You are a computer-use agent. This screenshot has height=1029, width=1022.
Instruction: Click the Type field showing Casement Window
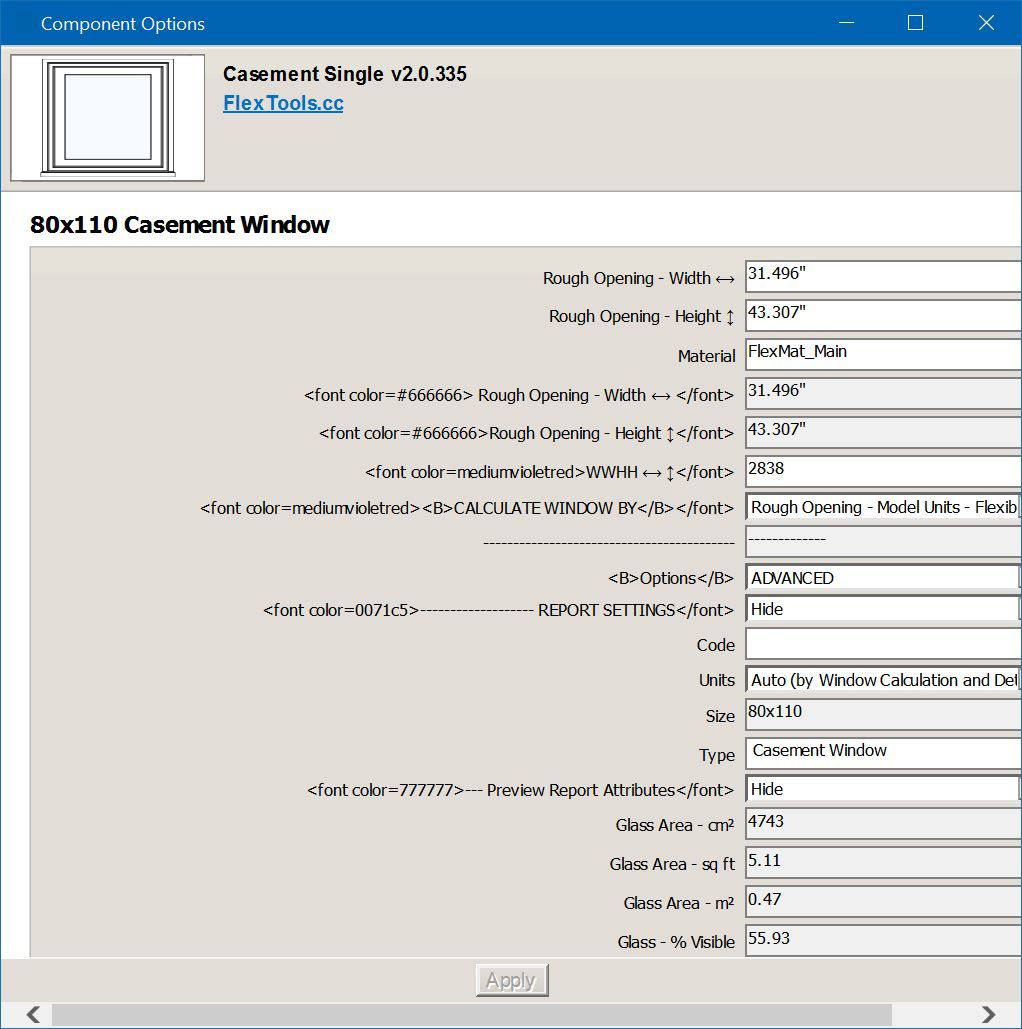(x=882, y=752)
